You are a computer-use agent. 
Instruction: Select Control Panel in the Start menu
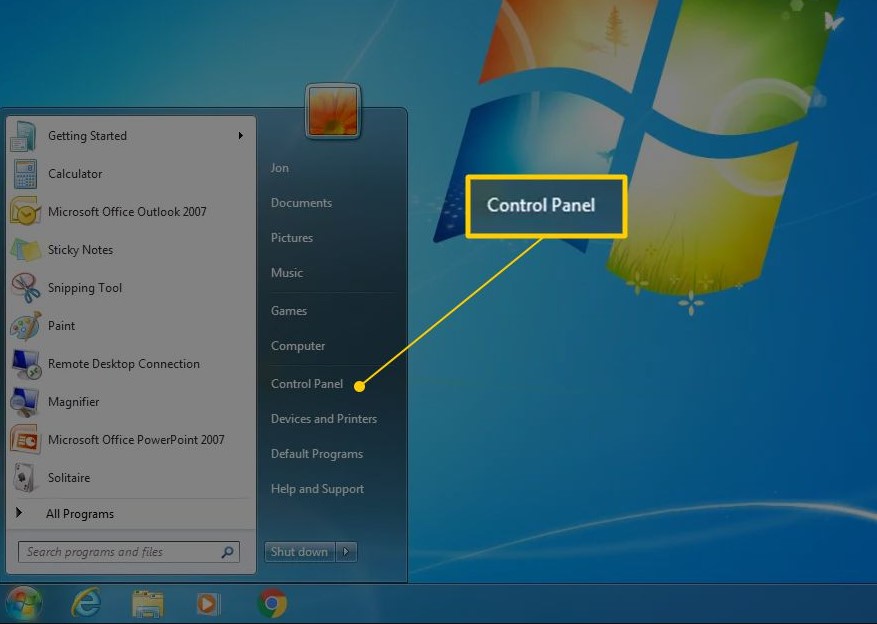pyautogui.click(x=307, y=384)
